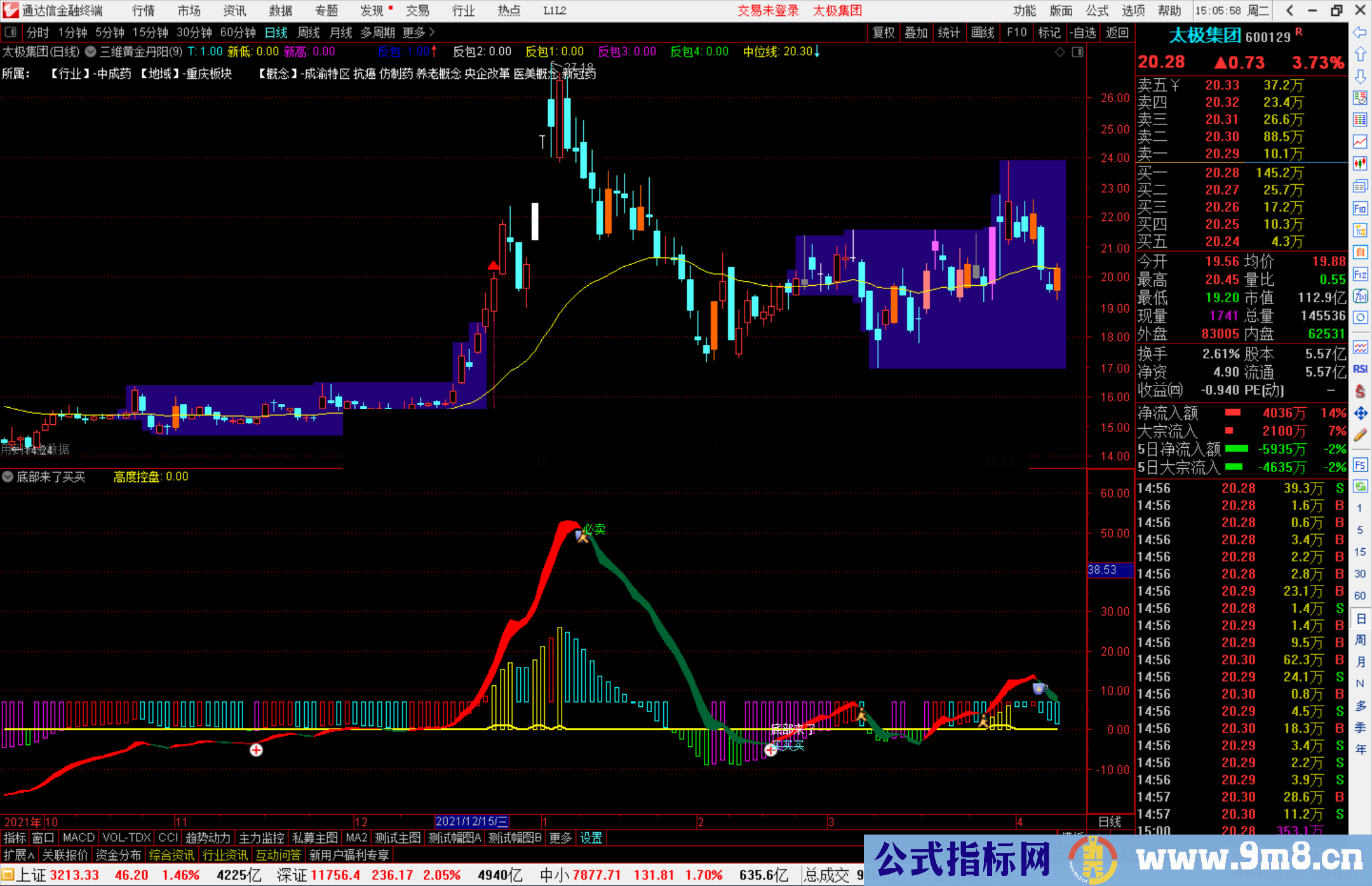Switch to the MACD indicator tab

coord(77,838)
